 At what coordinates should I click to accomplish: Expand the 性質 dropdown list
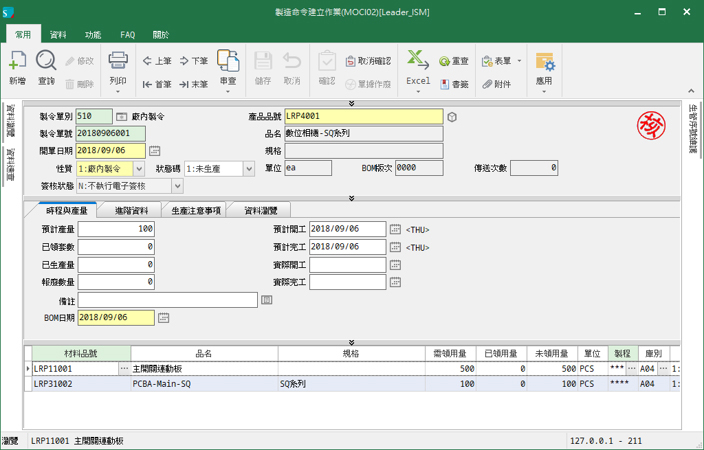(138, 169)
